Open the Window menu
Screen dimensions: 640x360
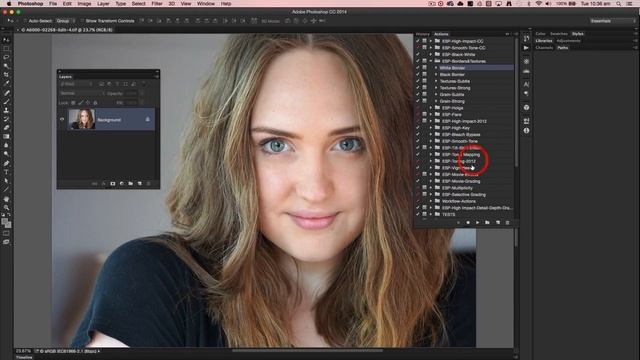pyautogui.click(x=206, y=4)
